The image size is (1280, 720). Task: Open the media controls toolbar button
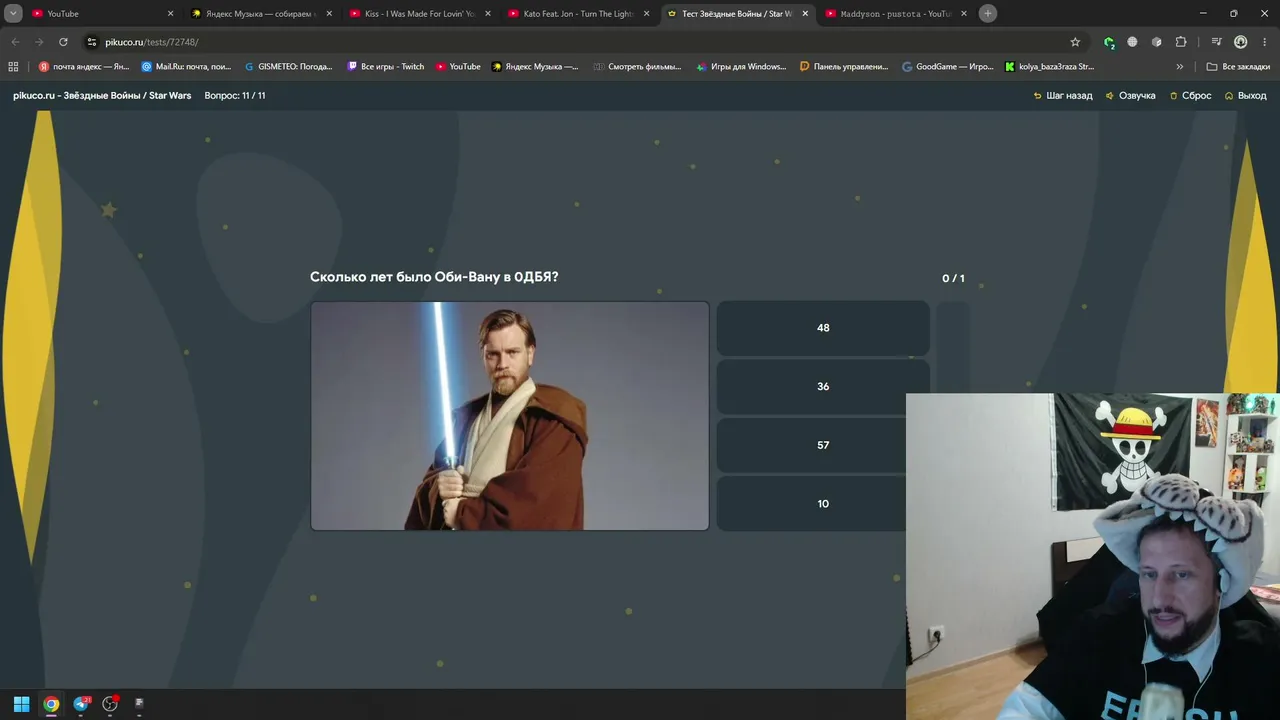(1216, 42)
